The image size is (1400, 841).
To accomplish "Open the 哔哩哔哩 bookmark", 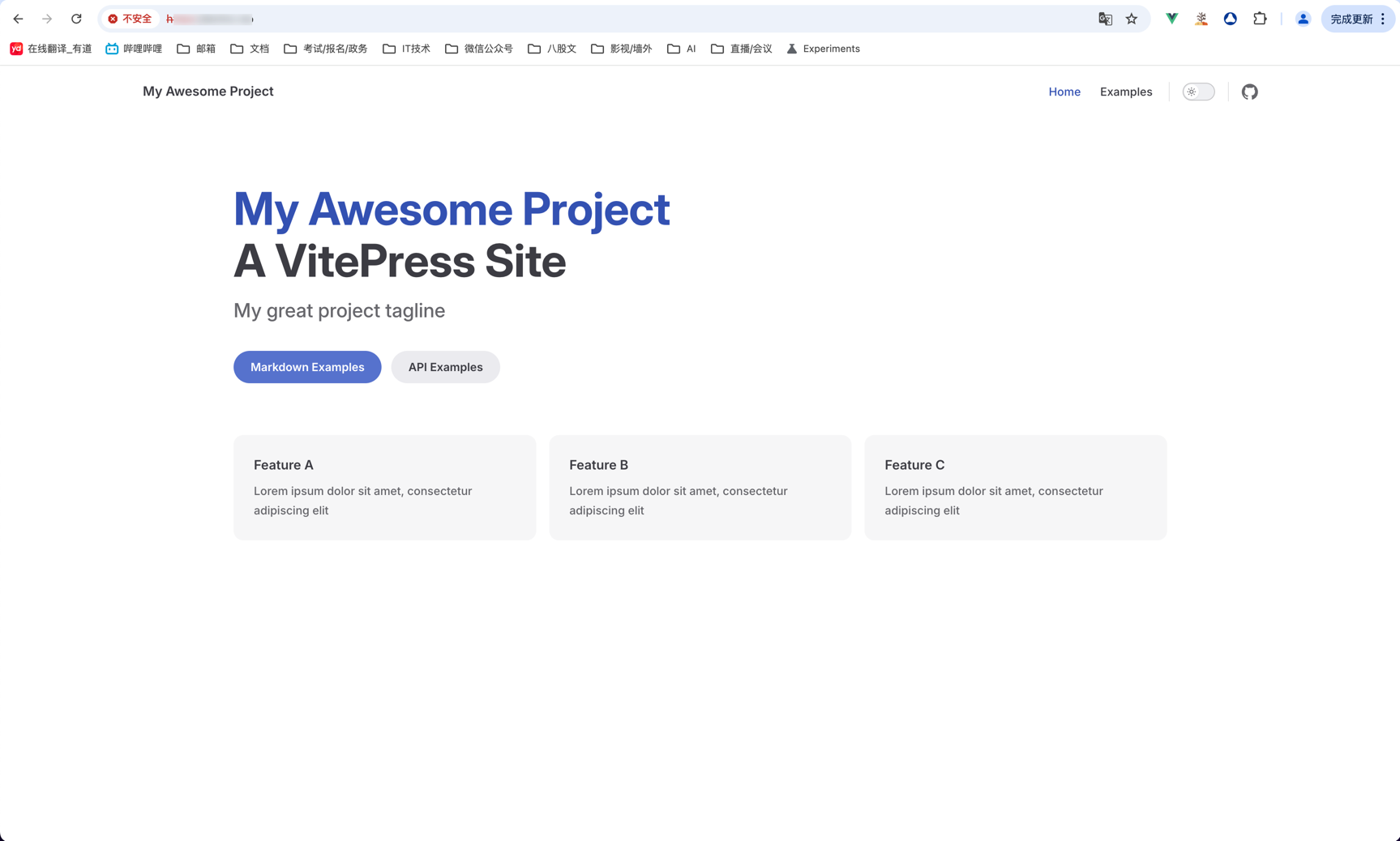I will tap(134, 49).
